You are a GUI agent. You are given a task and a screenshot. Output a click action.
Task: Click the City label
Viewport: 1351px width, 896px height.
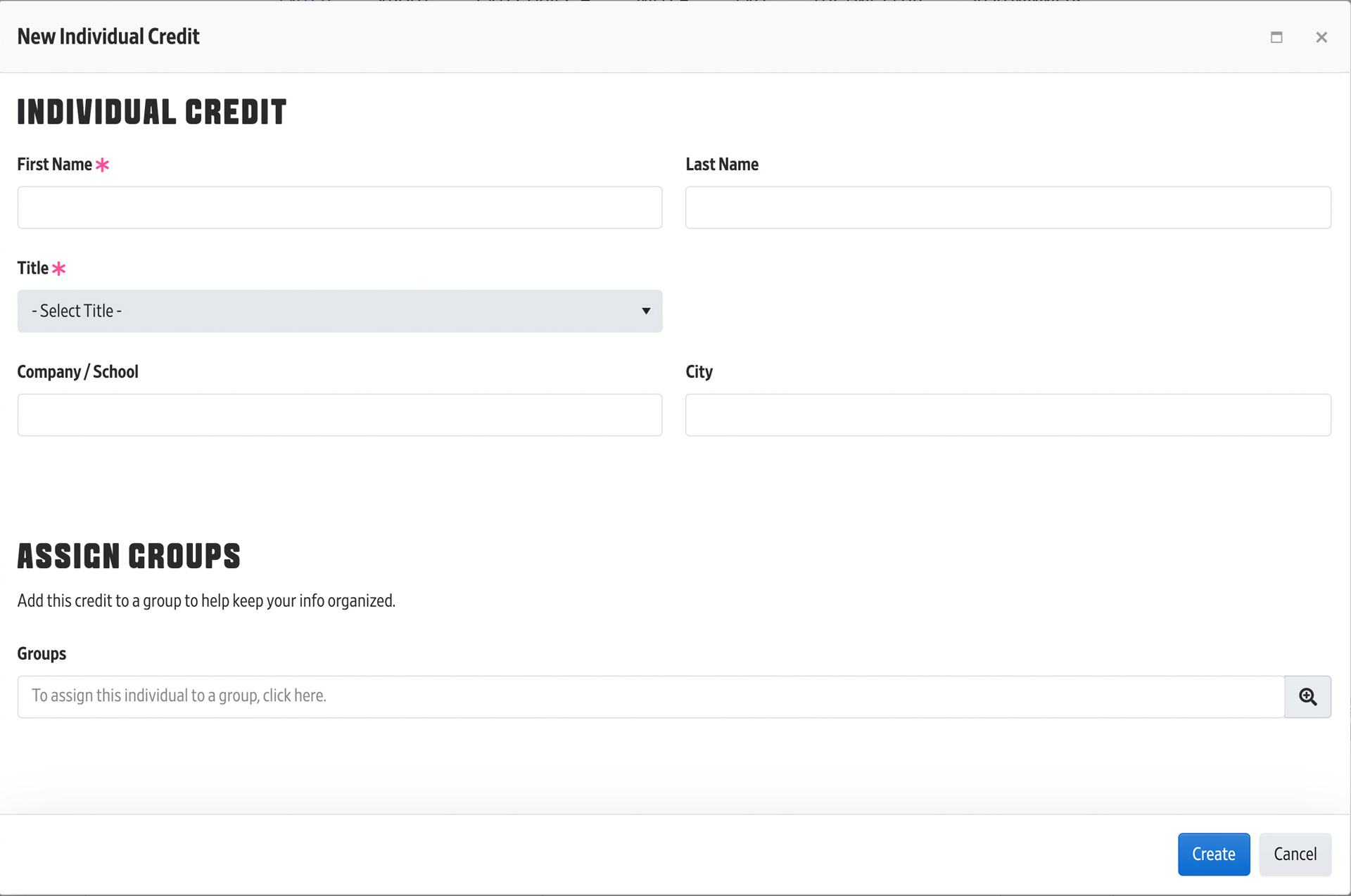pos(699,372)
